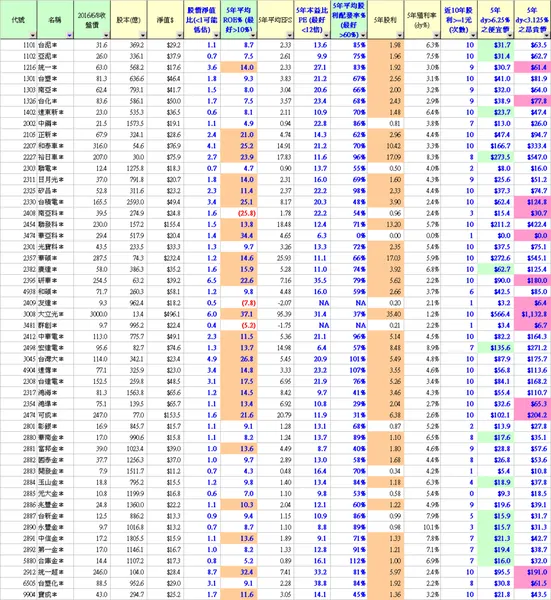The image size is (551, 600).
Task: Select stock code cell 1101
Action: [x=19, y=45]
